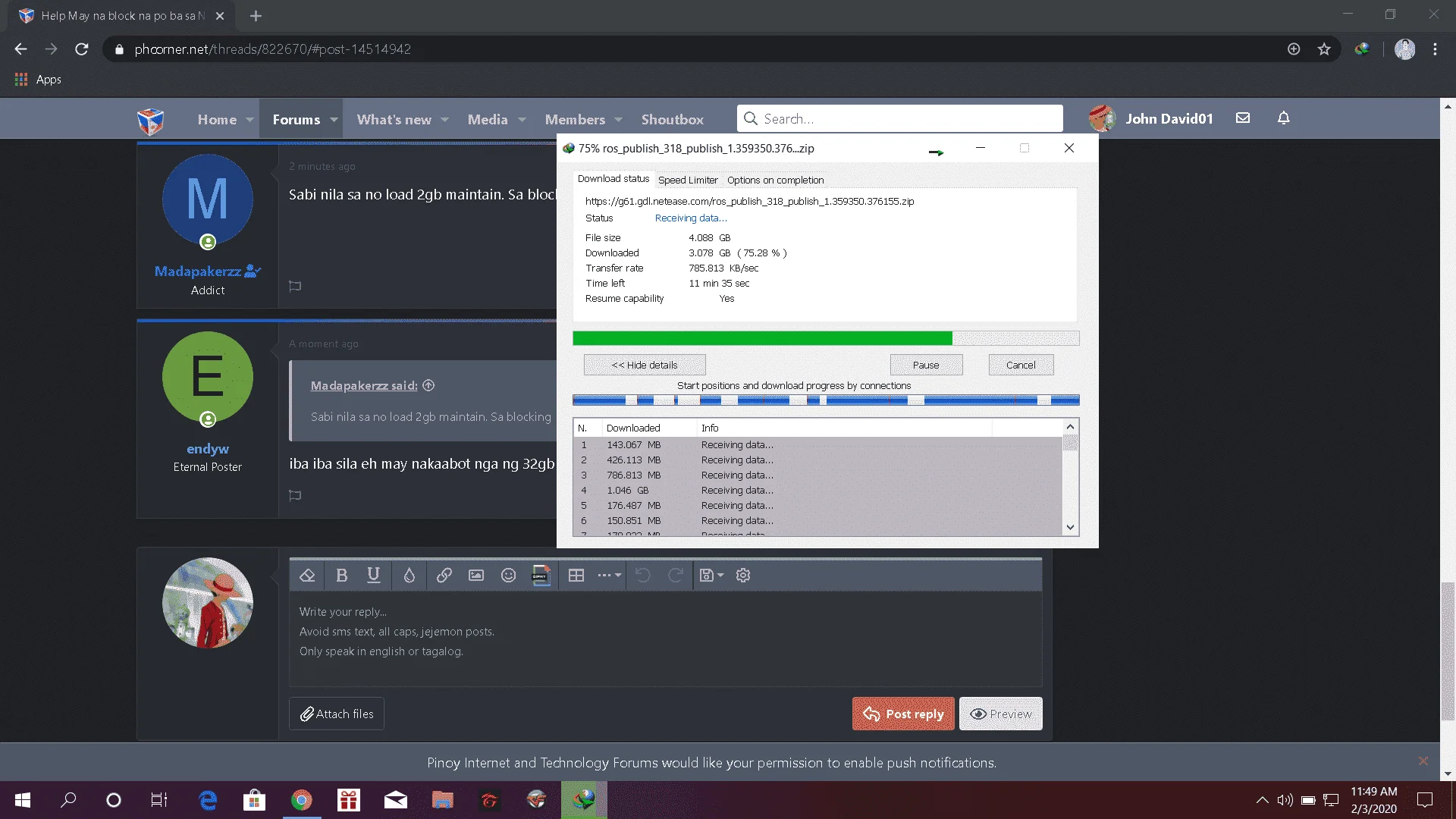Click report flag under Madapakerzz post
This screenshot has width=1456, height=819.
click(295, 286)
